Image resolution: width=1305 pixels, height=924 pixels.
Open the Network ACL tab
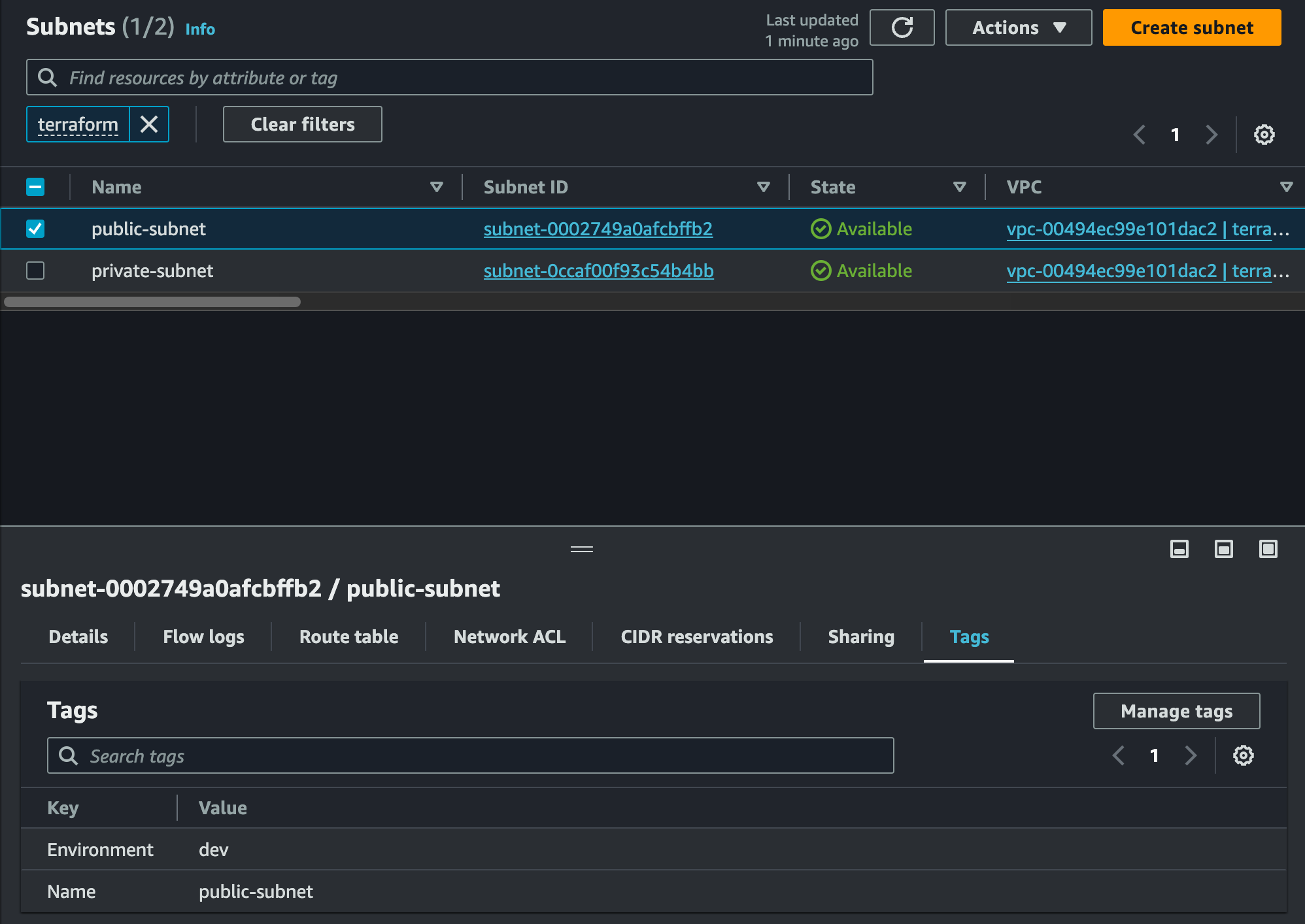[x=509, y=636]
